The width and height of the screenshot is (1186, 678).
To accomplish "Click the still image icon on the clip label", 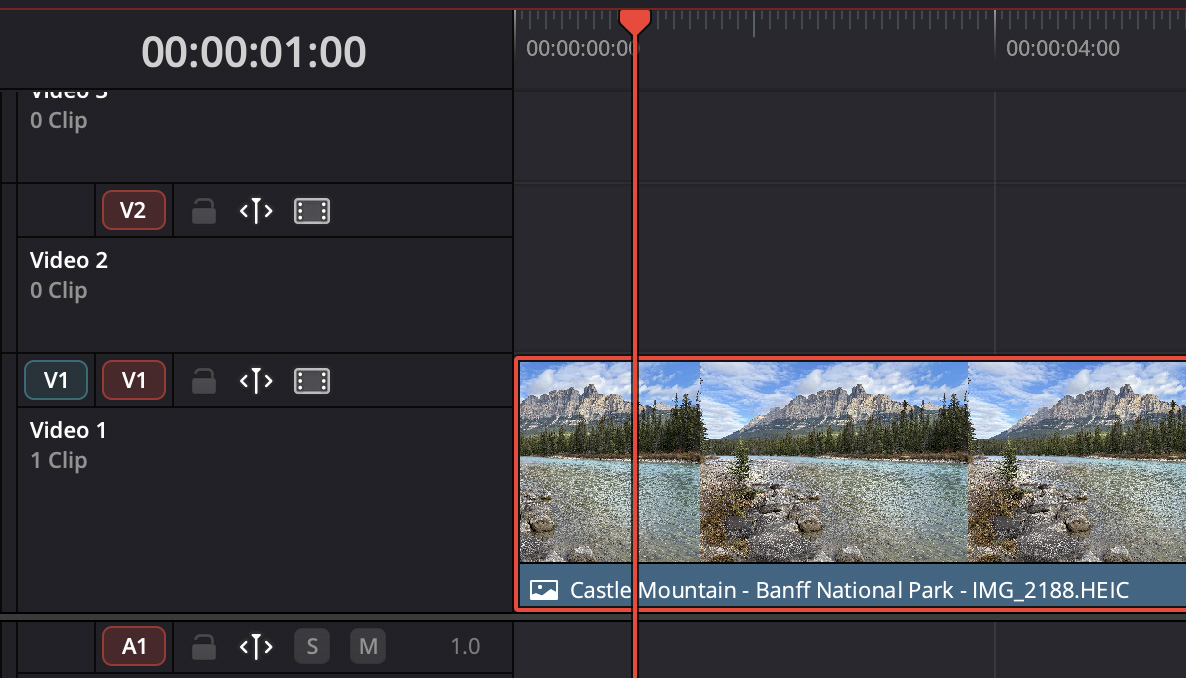I will 543,590.
